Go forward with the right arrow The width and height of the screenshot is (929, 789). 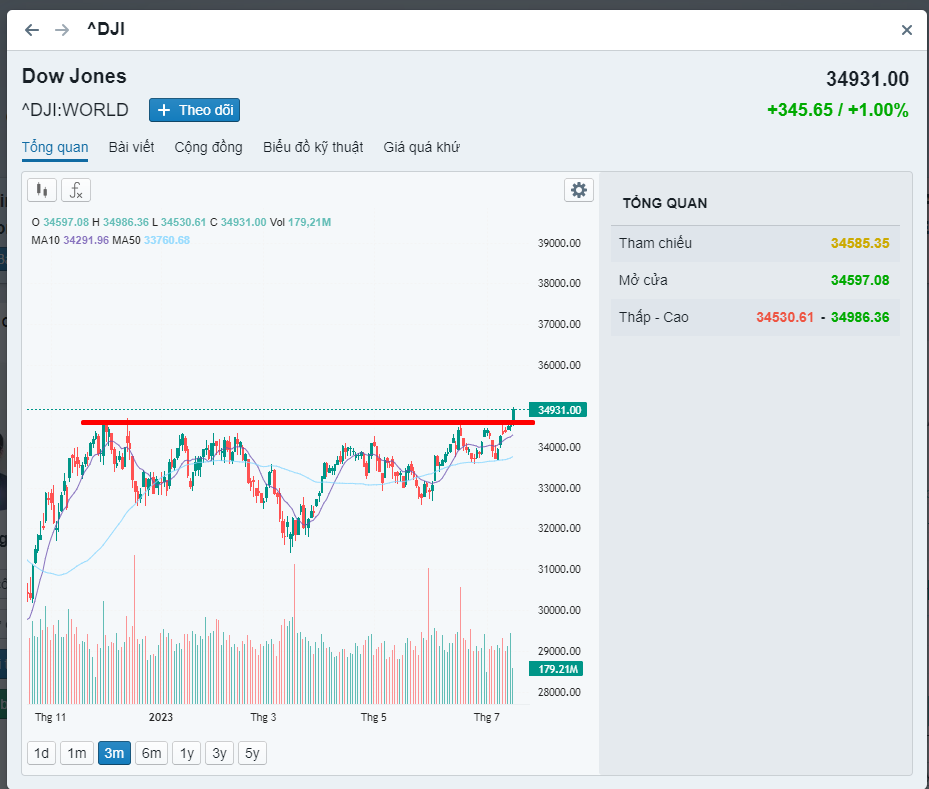pos(62,30)
